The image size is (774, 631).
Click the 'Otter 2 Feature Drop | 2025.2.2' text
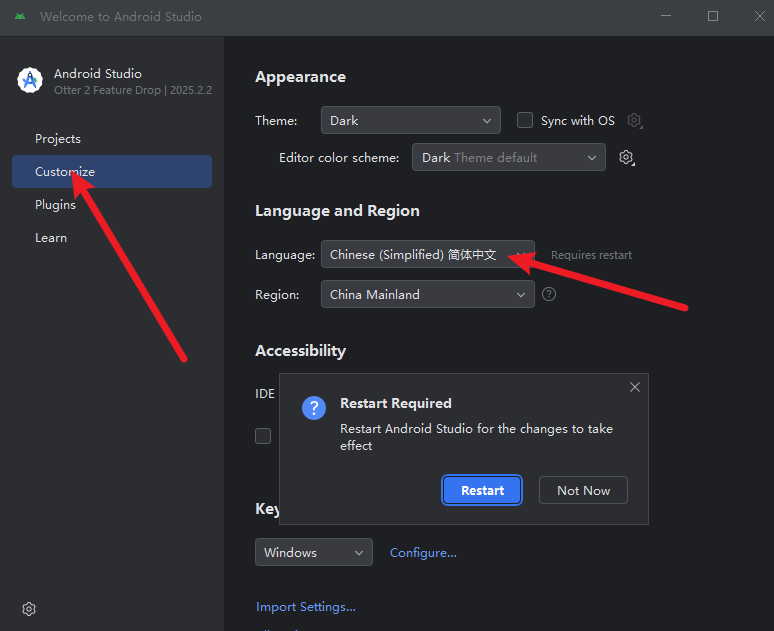pyautogui.click(x=133, y=90)
